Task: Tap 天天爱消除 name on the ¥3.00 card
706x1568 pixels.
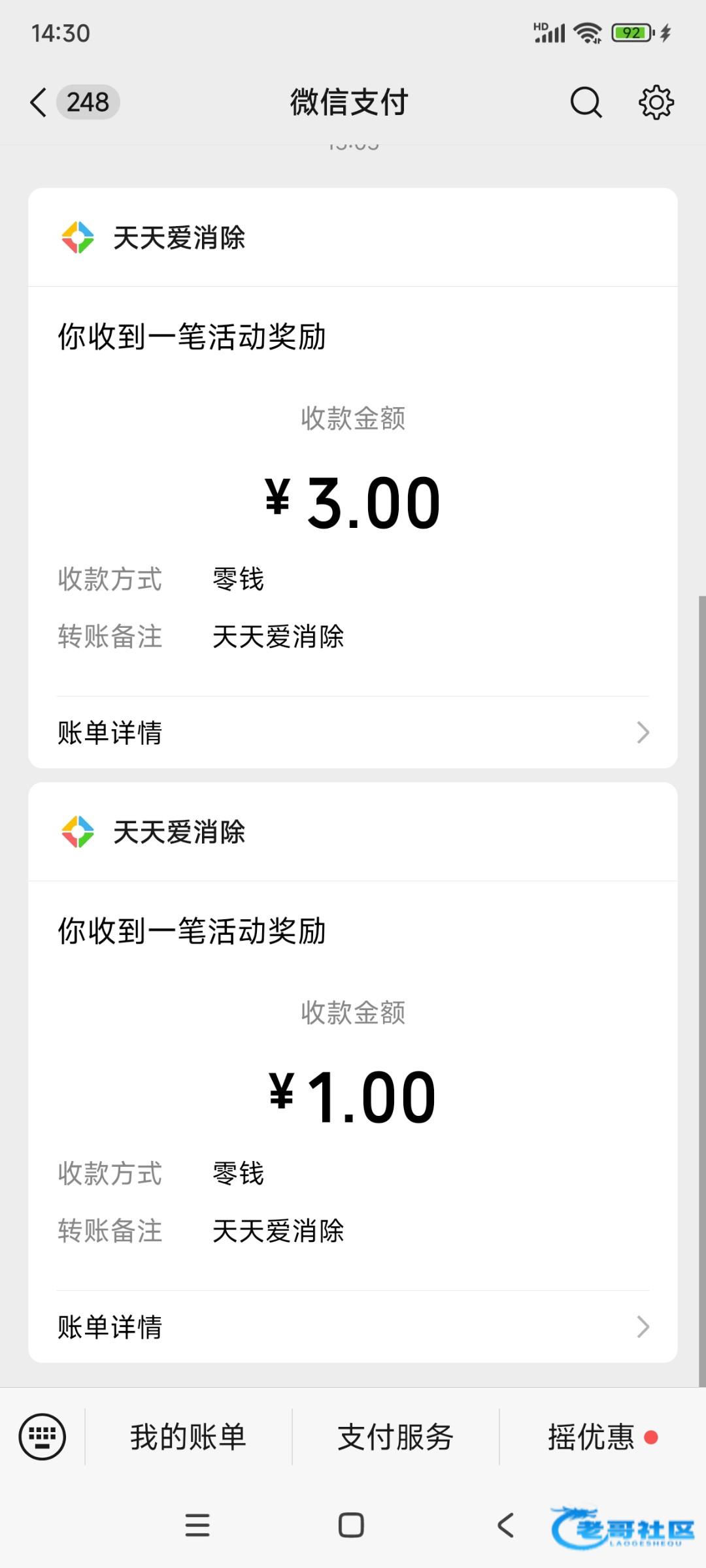Action: tap(179, 237)
